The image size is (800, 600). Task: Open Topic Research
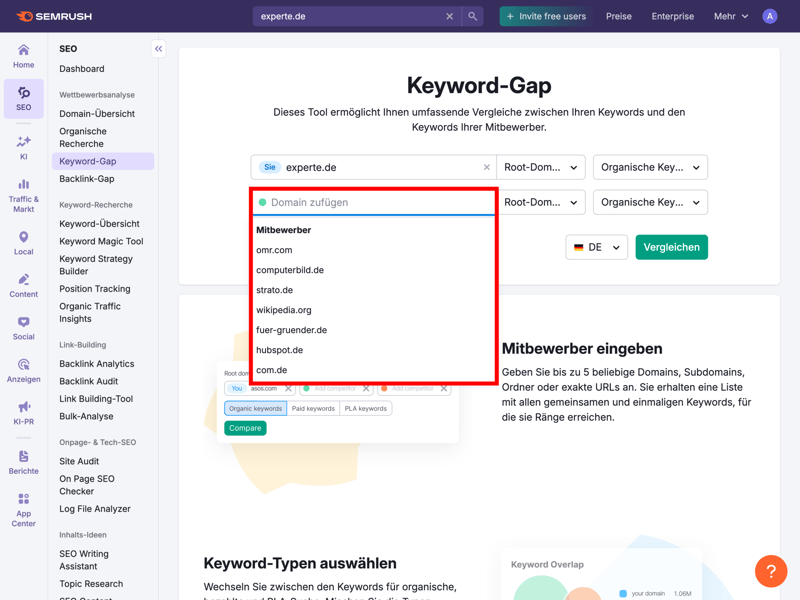pyautogui.click(x=91, y=584)
